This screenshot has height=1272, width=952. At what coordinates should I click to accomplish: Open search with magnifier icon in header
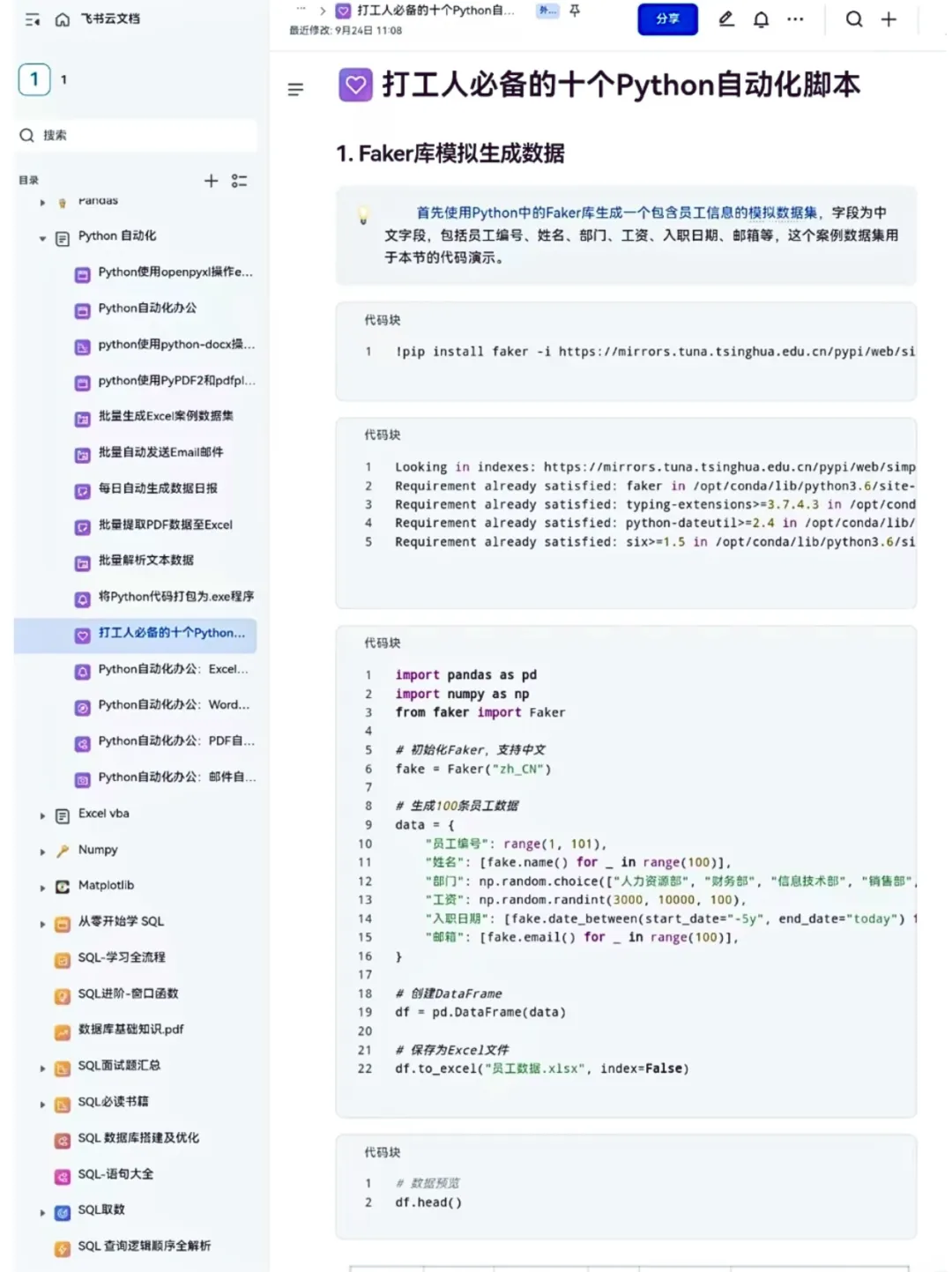(853, 19)
